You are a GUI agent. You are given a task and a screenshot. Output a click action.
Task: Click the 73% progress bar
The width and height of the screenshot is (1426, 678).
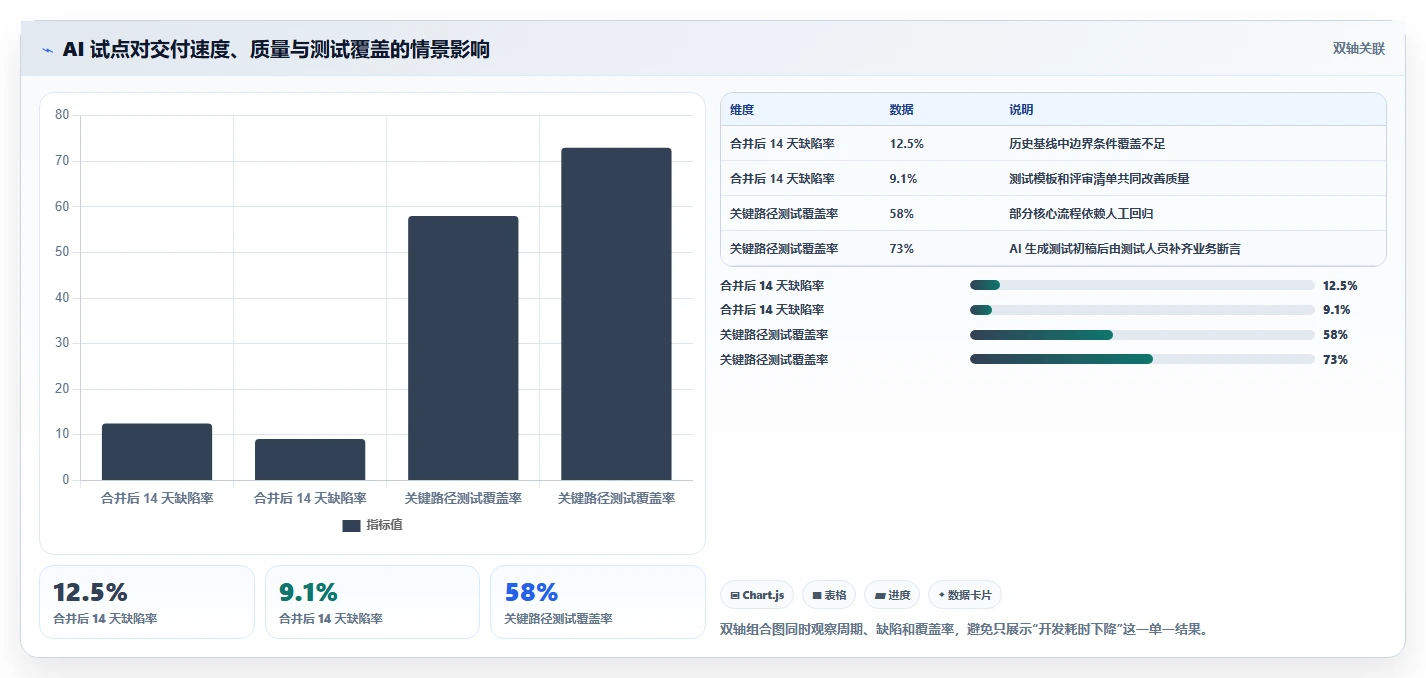(1142, 359)
